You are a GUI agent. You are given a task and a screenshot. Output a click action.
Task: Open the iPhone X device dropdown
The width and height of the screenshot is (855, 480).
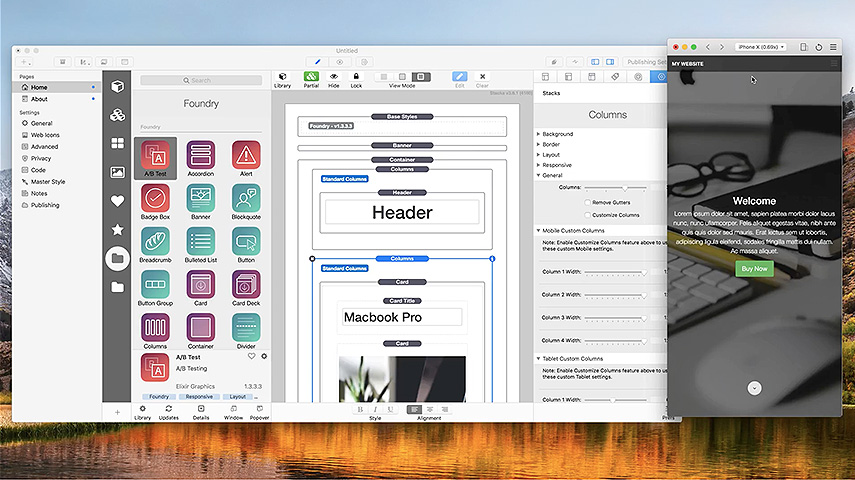[x=760, y=47]
